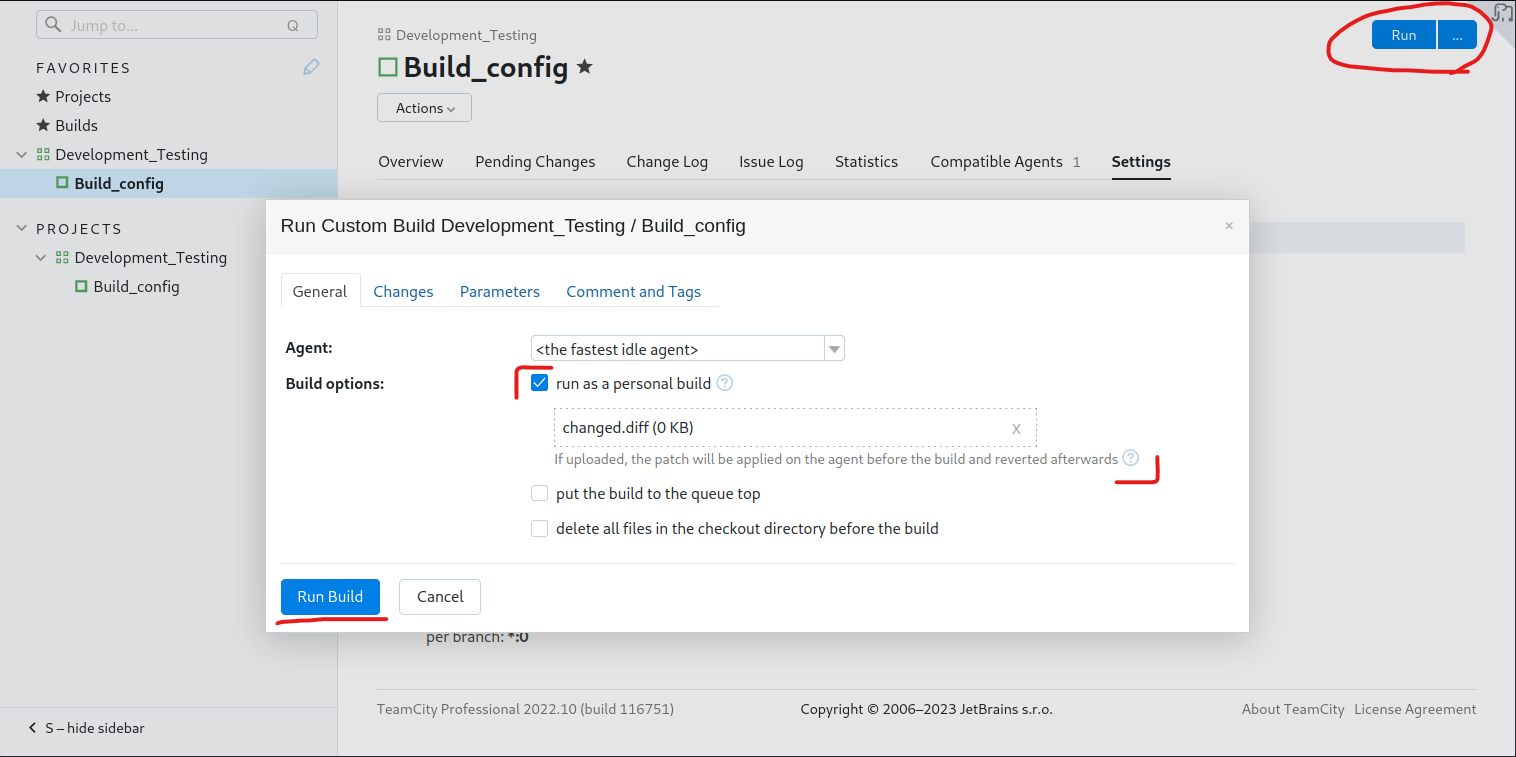The width and height of the screenshot is (1516, 757).
Task: Open the Agent selection dropdown
Action: click(833, 348)
